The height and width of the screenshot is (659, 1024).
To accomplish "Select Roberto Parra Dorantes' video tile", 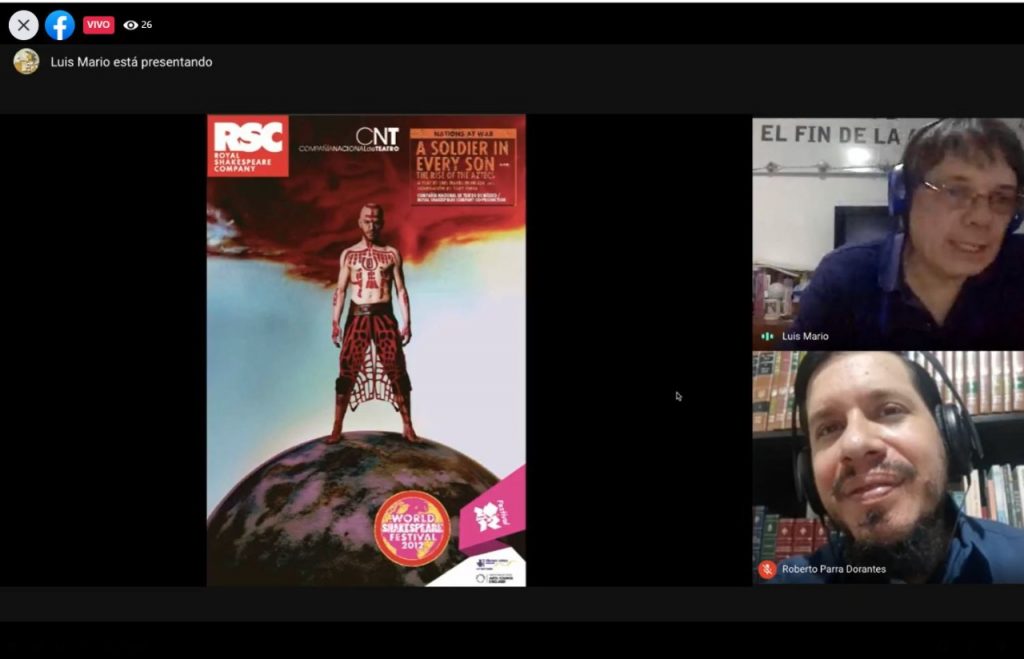I will (887, 460).
